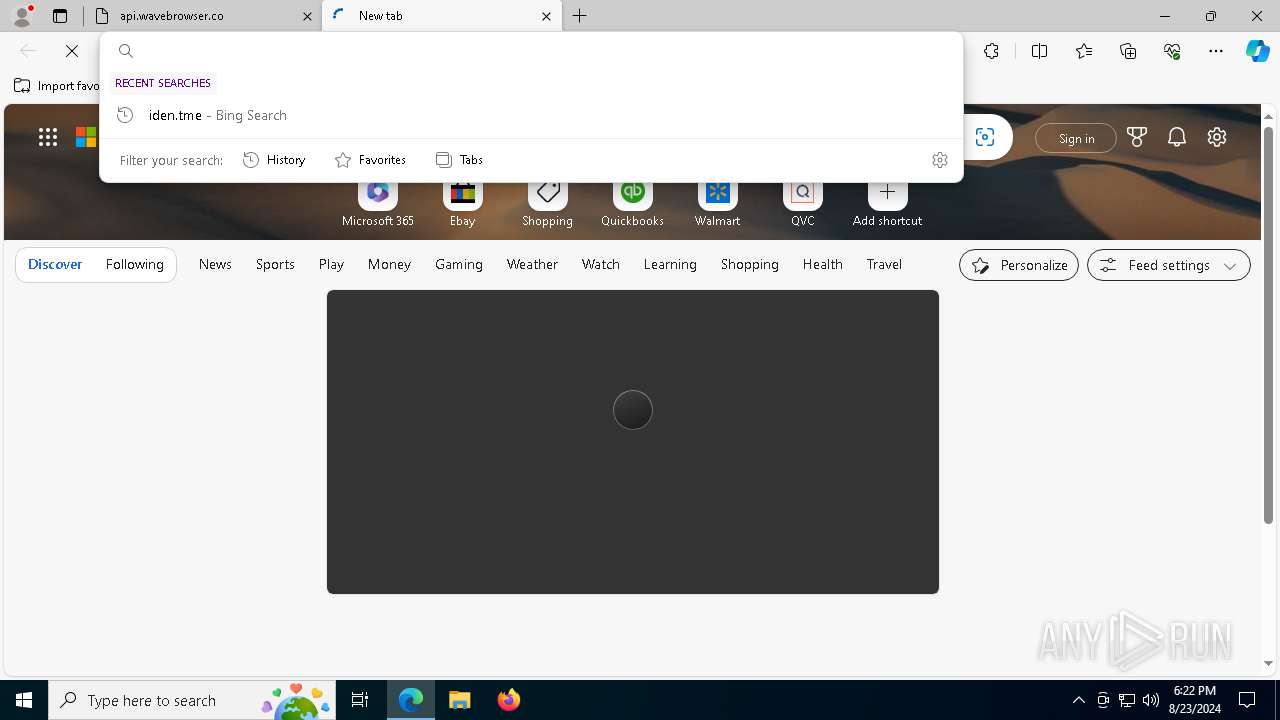This screenshot has height=720, width=1280.
Task: Switch to Following feed
Action: pyautogui.click(x=135, y=264)
